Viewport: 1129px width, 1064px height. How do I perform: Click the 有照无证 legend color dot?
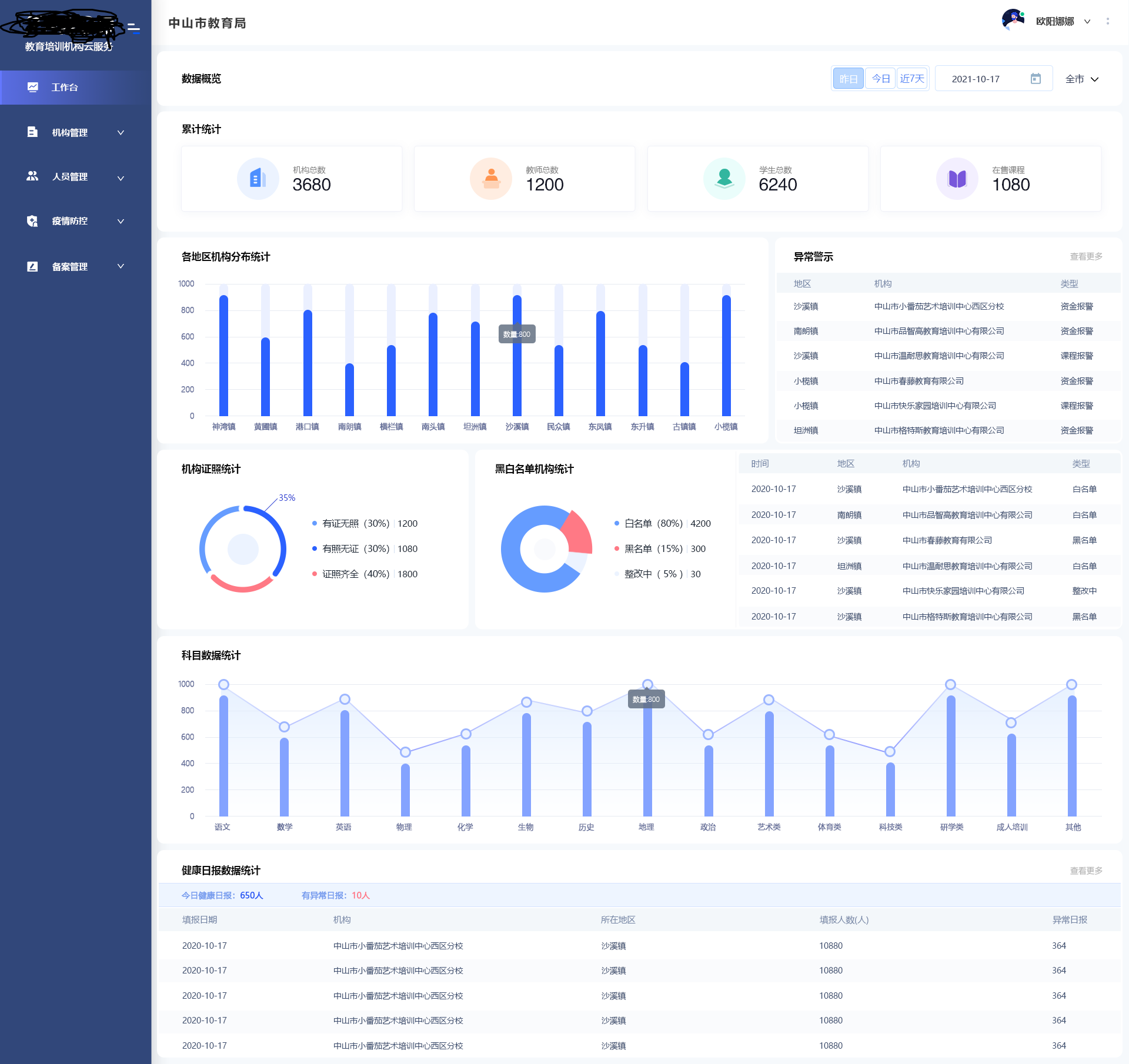click(x=315, y=548)
